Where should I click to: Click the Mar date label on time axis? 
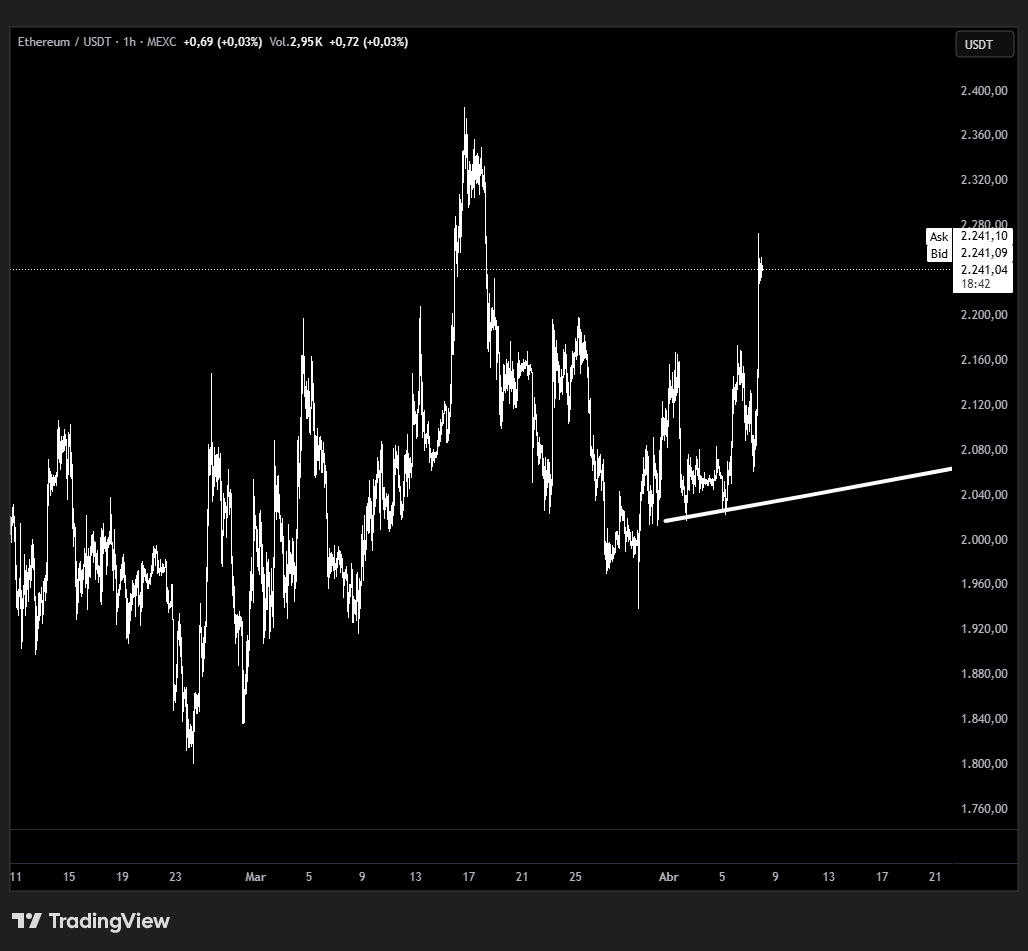(x=256, y=877)
